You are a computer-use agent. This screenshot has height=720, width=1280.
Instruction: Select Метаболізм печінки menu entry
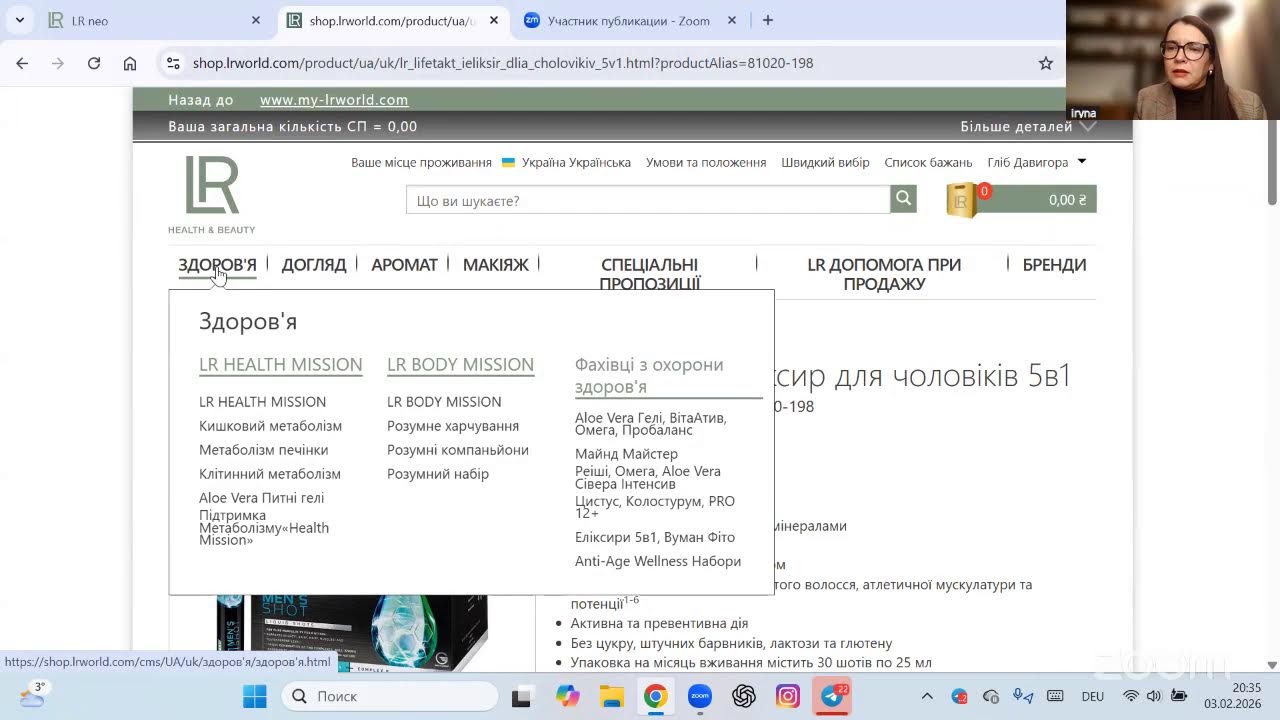263,450
